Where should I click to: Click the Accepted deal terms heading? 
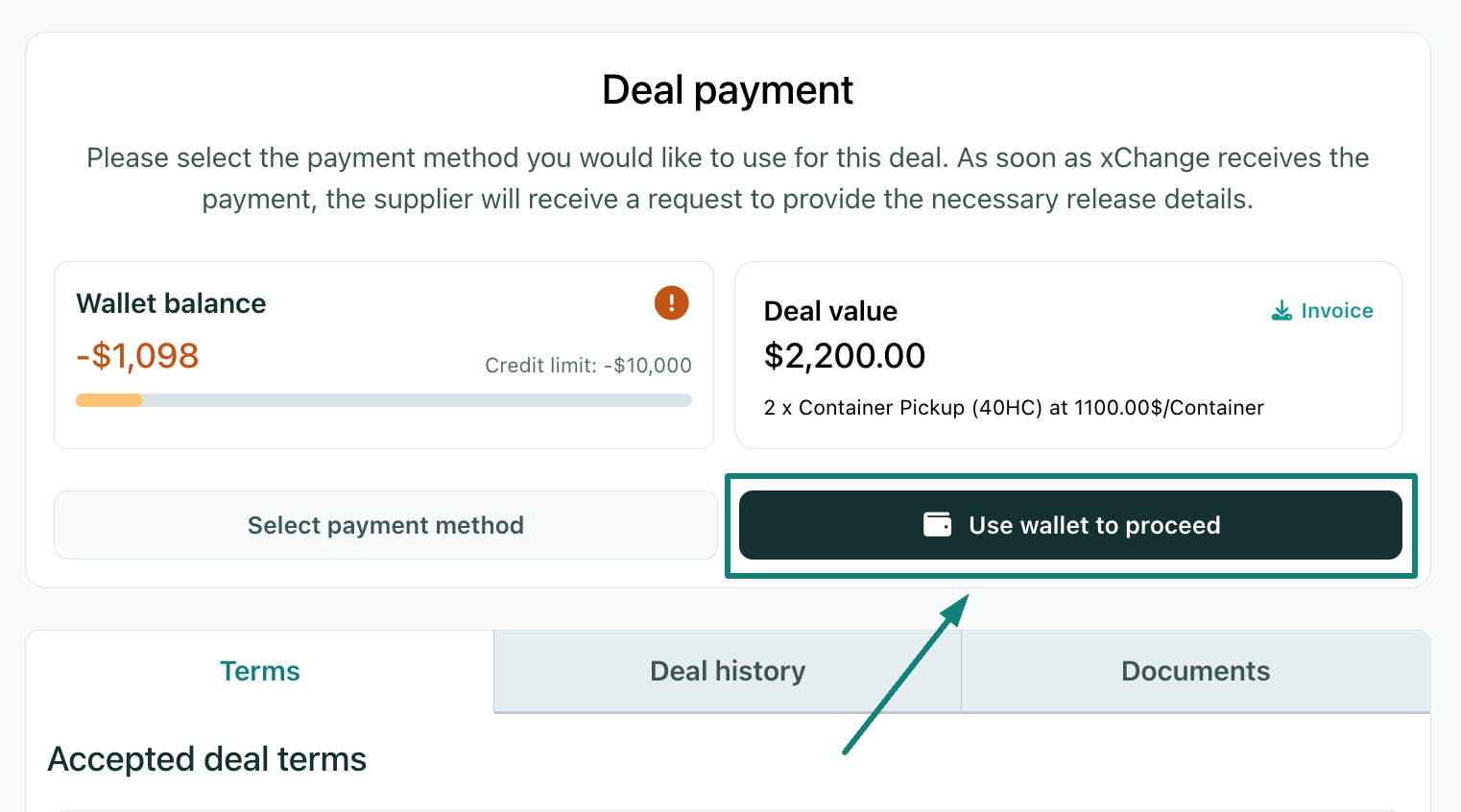206,758
